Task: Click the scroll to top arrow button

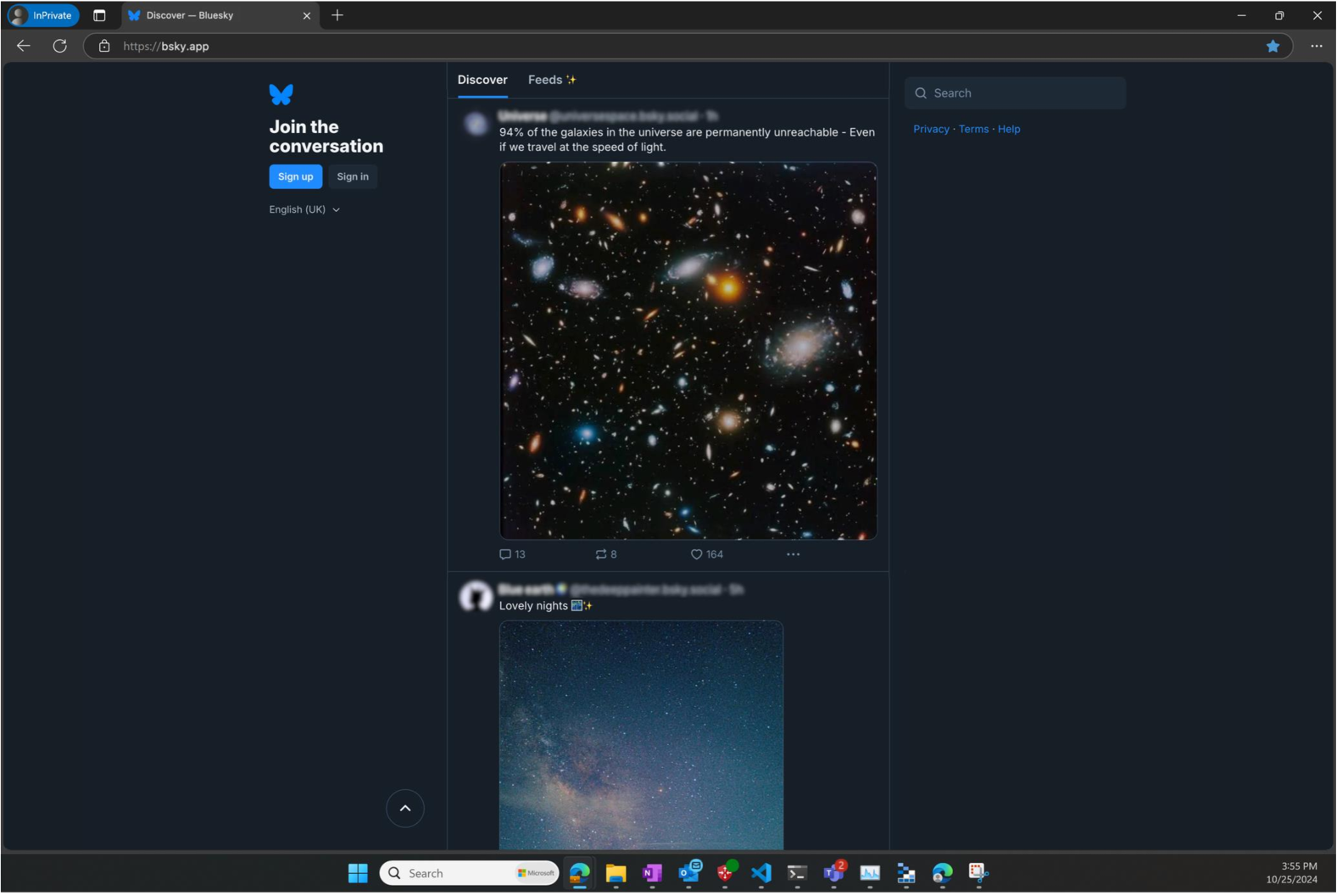Action: tap(405, 809)
